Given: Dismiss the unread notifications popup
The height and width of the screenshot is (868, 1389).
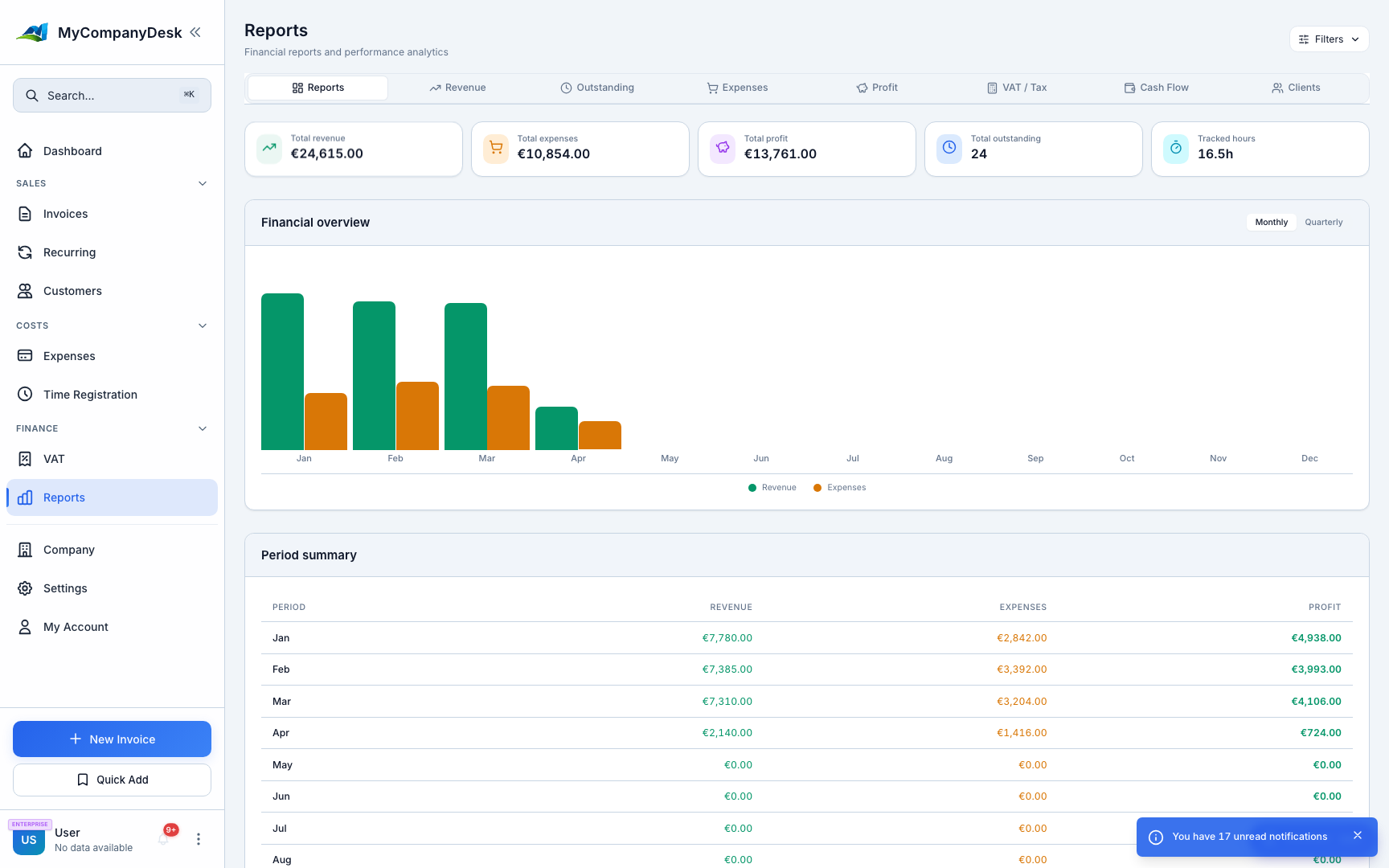Looking at the screenshot, I should [1358, 836].
